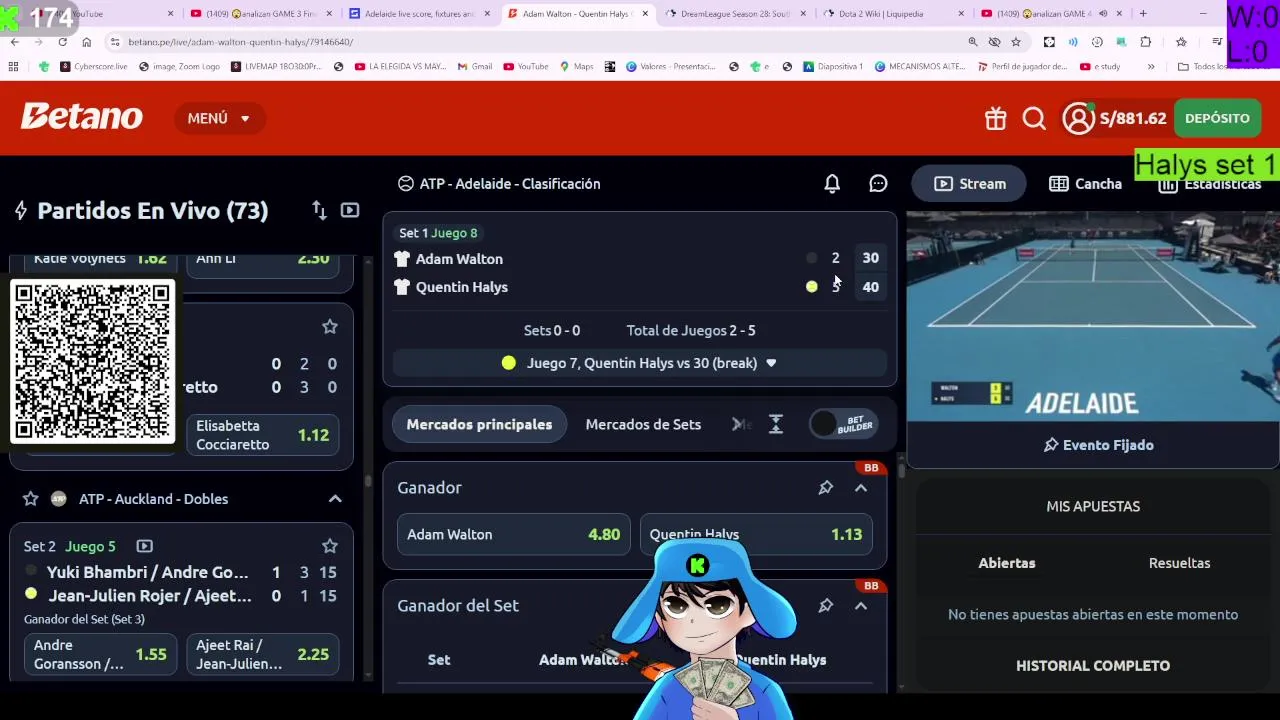The image size is (1280, 720).
Task: Click the stream icon beside Juego 5
Action: point(144,546)
